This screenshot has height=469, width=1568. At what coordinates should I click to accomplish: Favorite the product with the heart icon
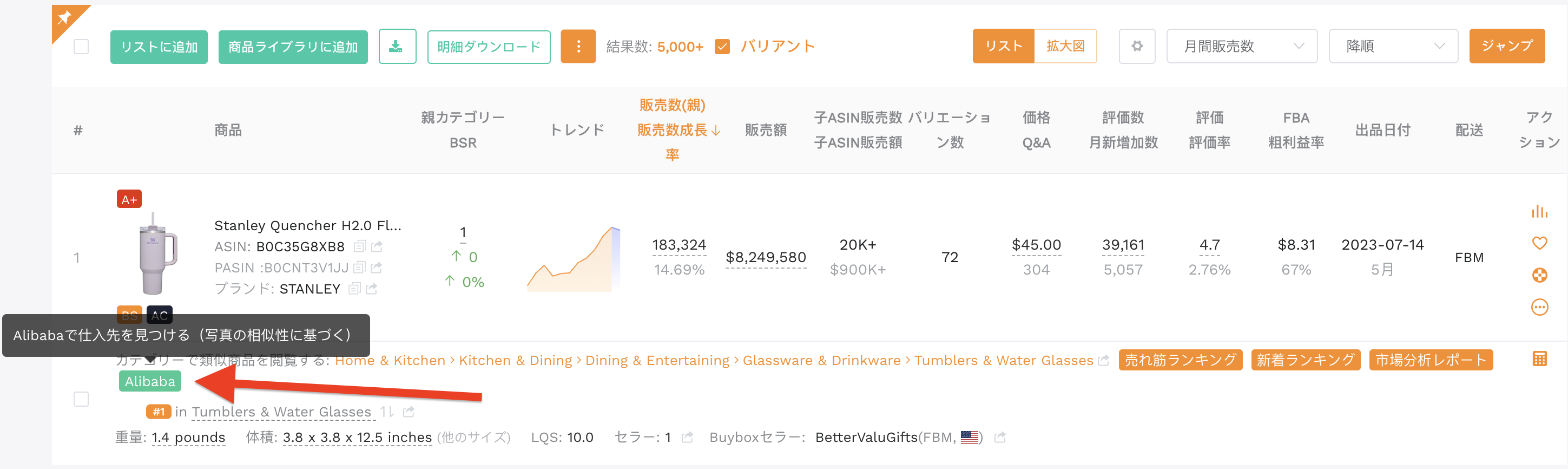pyautogui.click(x=1539, y=243)
